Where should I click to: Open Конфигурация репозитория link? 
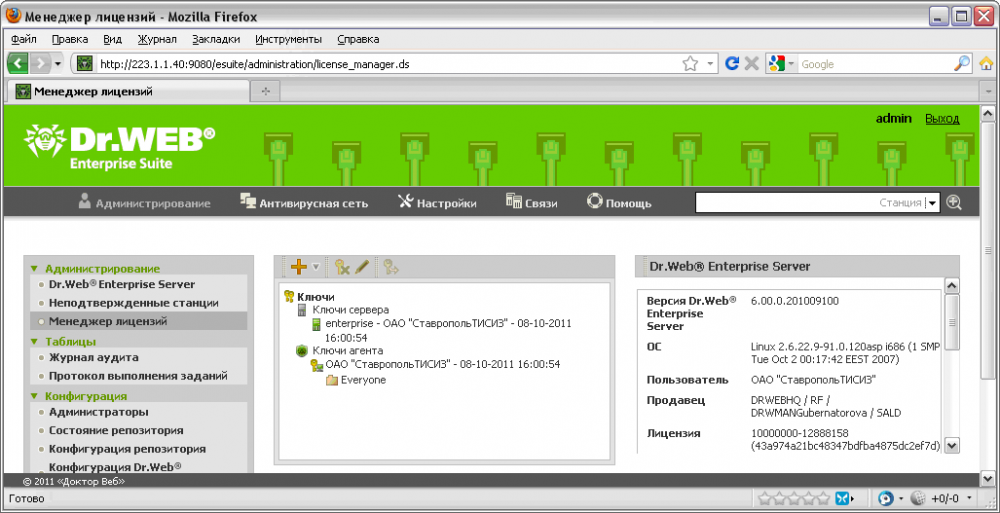[128, 449]
